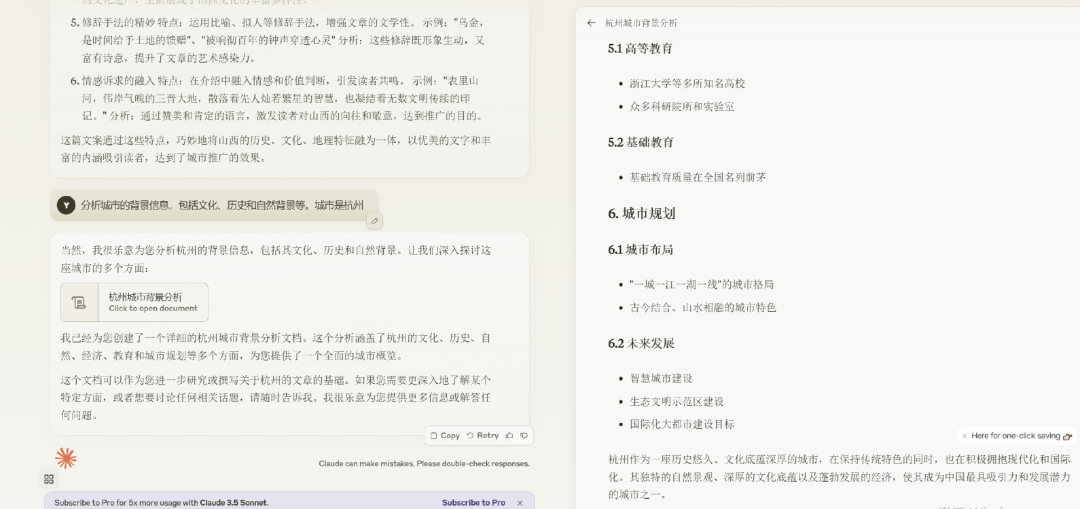
Task: Click bullet 古今结合、山水相融的城市特色
Action: click(x=702, y=308)
